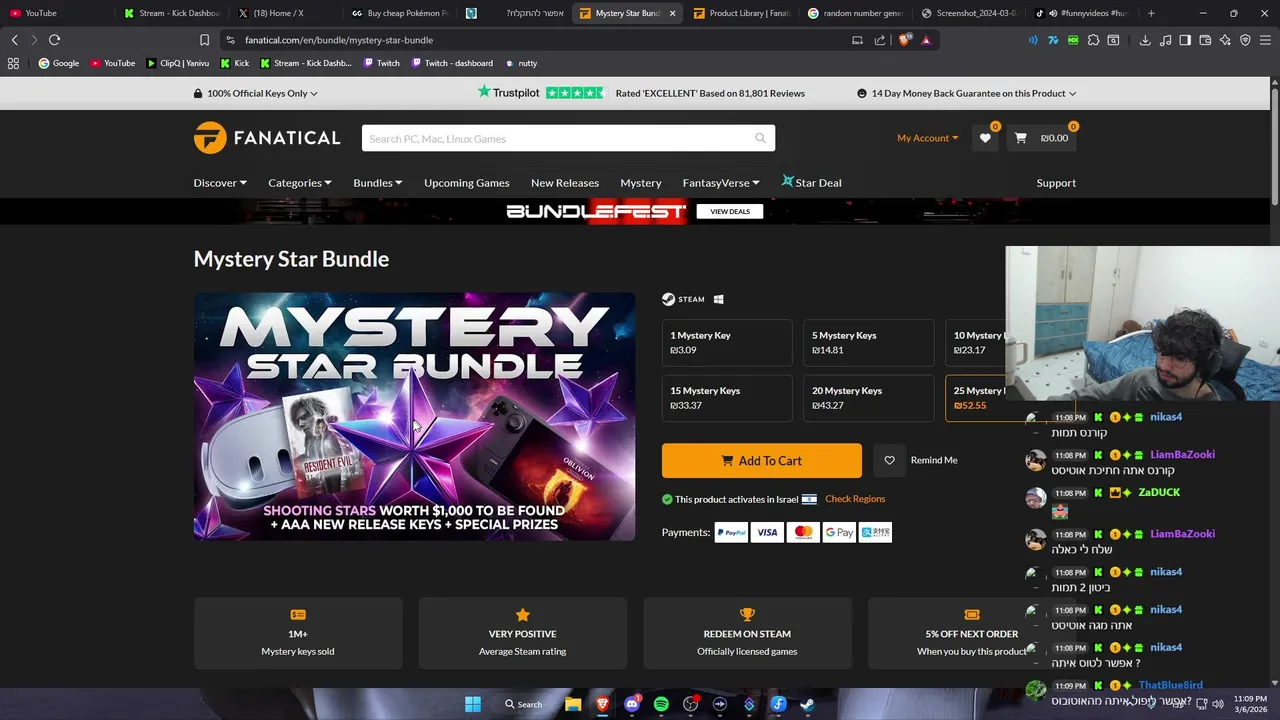This screenshot has width=1280, height=720.
Task: Select the 5 Mystery Keys option
Action: [868, 343]
